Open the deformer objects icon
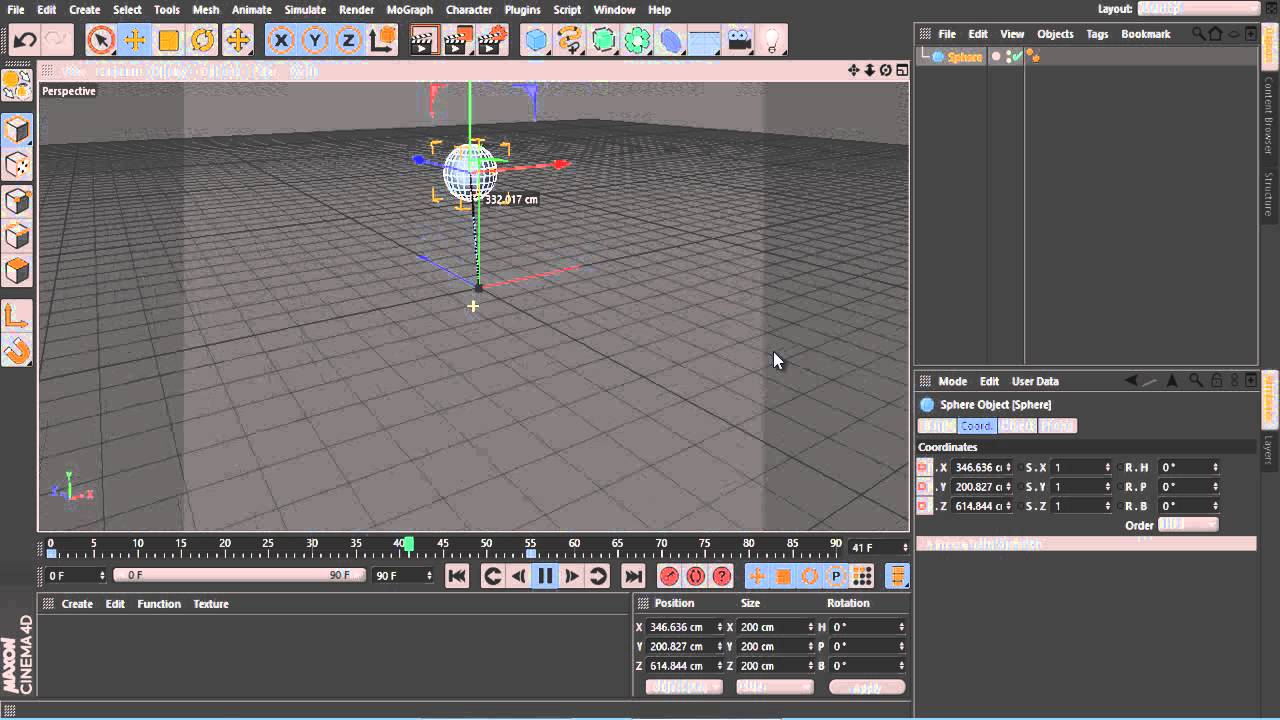1280x720 pixels. (x=671, y=40)
